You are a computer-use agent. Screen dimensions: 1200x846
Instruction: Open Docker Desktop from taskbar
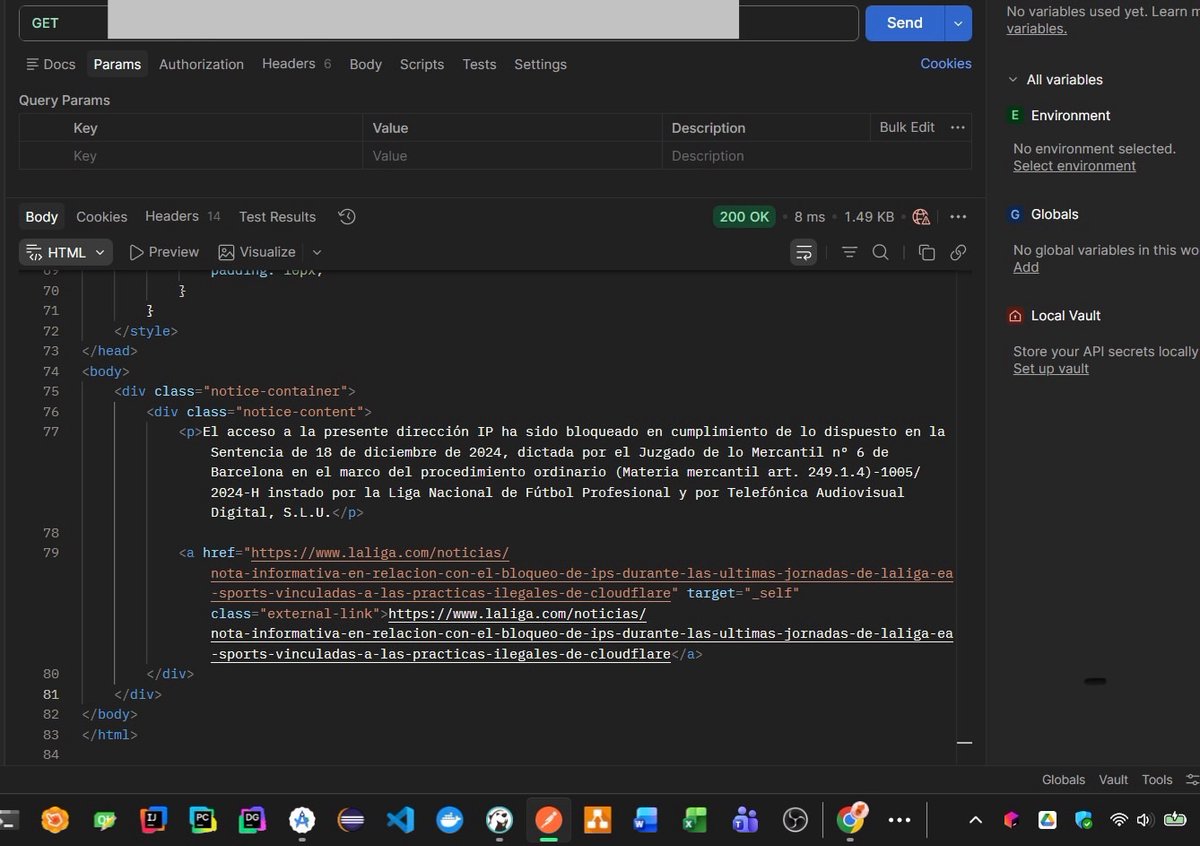pos(450,821)
